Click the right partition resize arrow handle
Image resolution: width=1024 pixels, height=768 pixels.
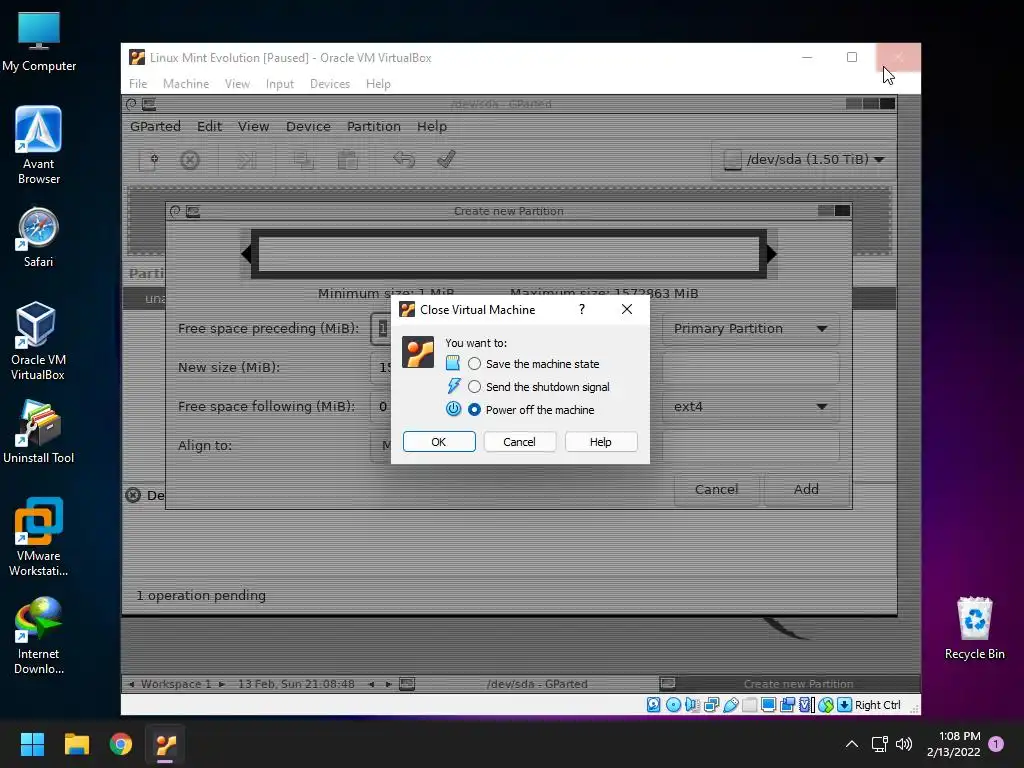771,253
